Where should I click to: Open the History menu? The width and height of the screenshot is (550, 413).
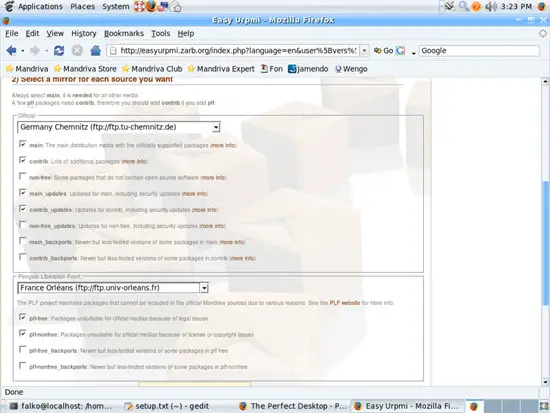point(83,33)
